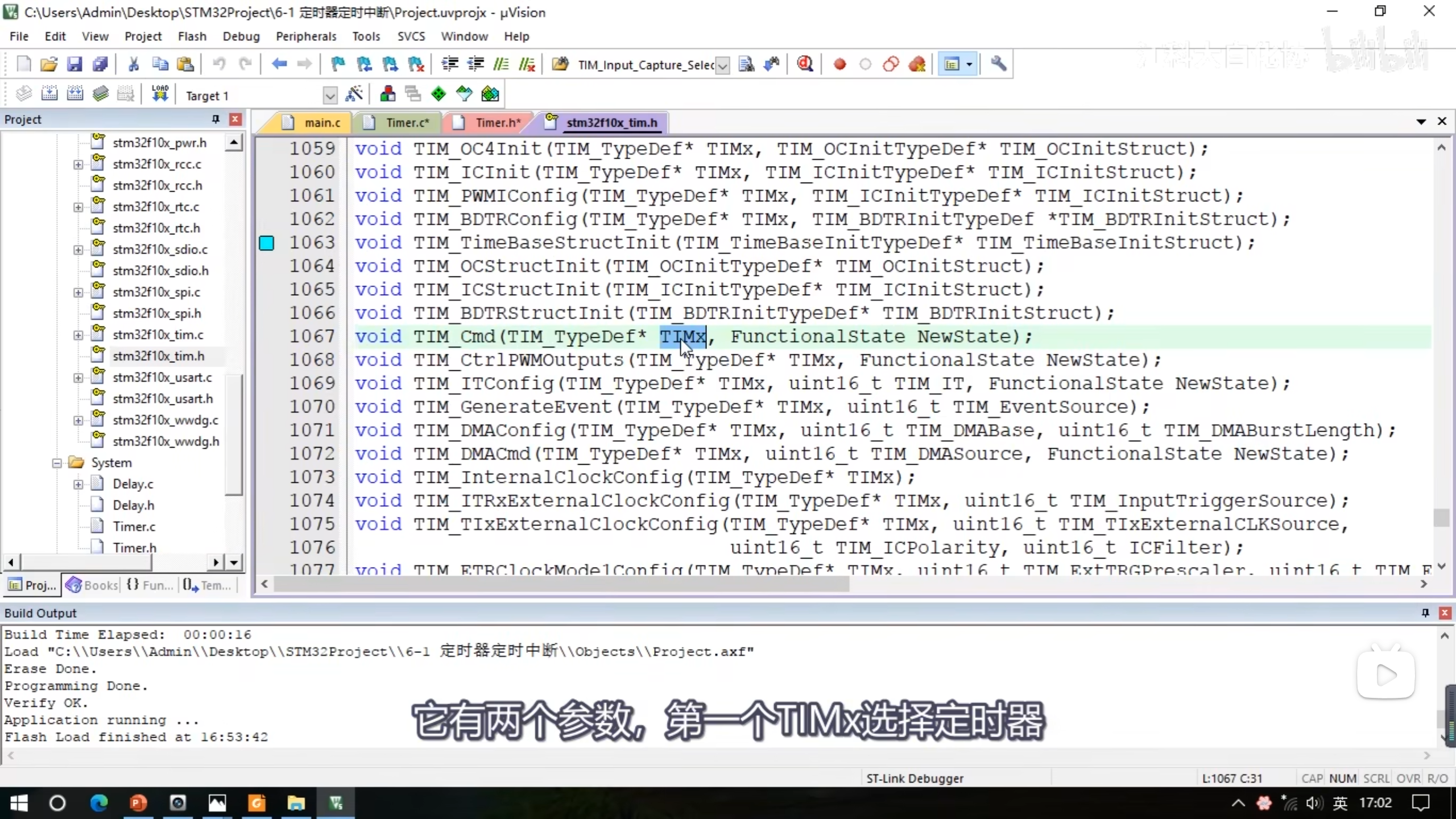Toggle bookmark marker on line 1063
The height and width of the screenshot is (819, 1456).
266,243
